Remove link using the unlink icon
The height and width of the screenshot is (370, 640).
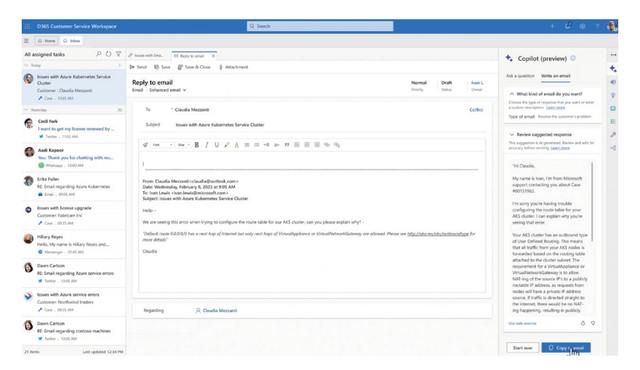click(337, 145)
